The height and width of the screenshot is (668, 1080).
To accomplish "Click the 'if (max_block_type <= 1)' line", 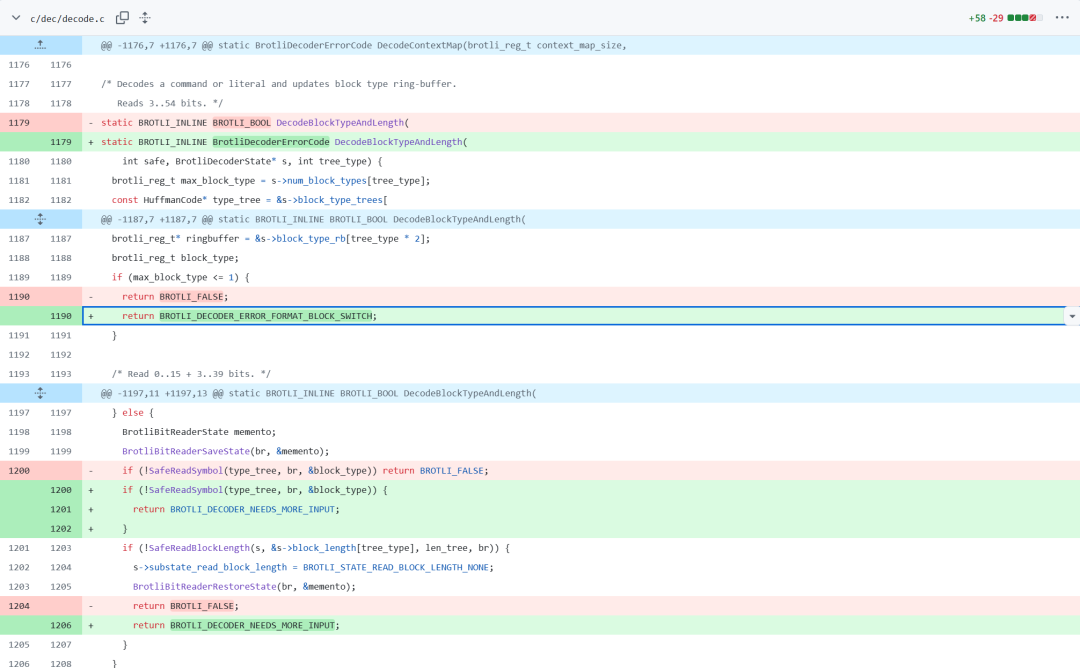I will click(180, 278).
